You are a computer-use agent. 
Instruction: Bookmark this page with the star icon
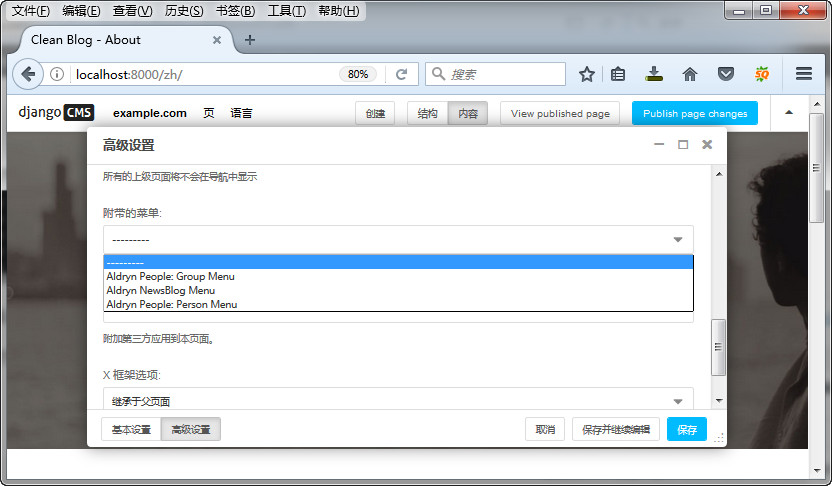tap(586, 74)
